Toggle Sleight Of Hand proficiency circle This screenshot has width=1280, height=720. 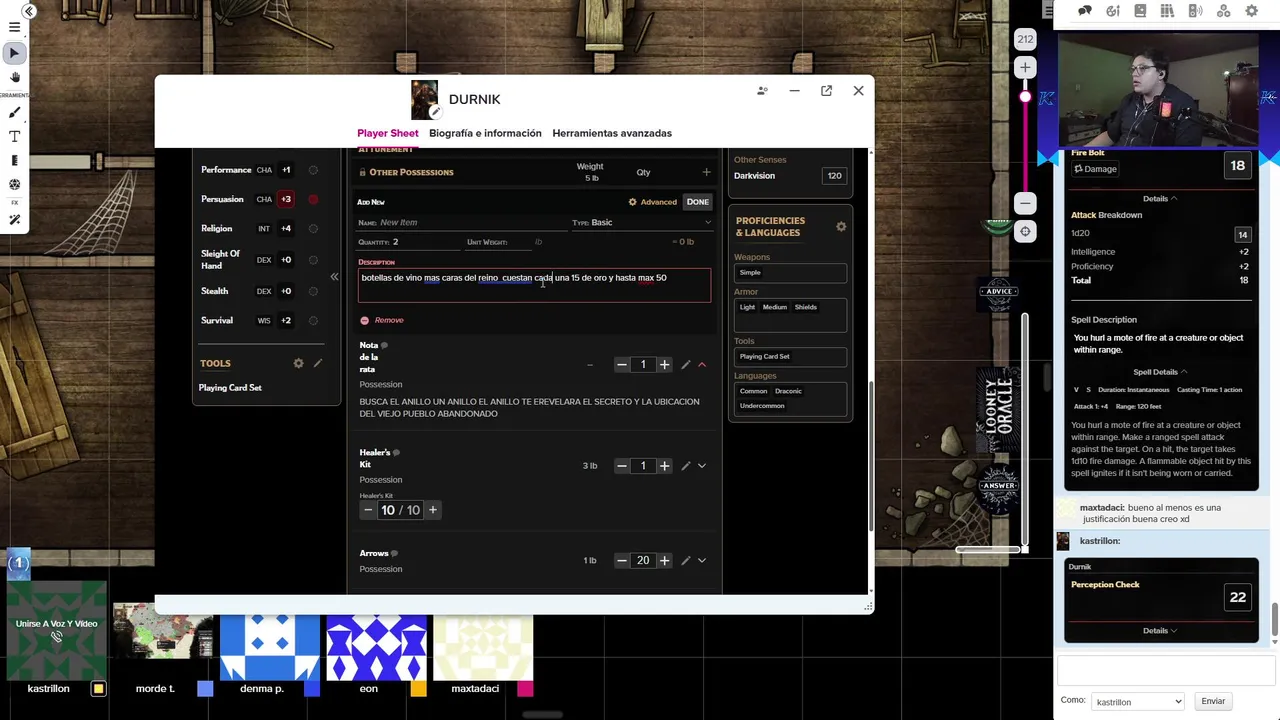(313, 260)
